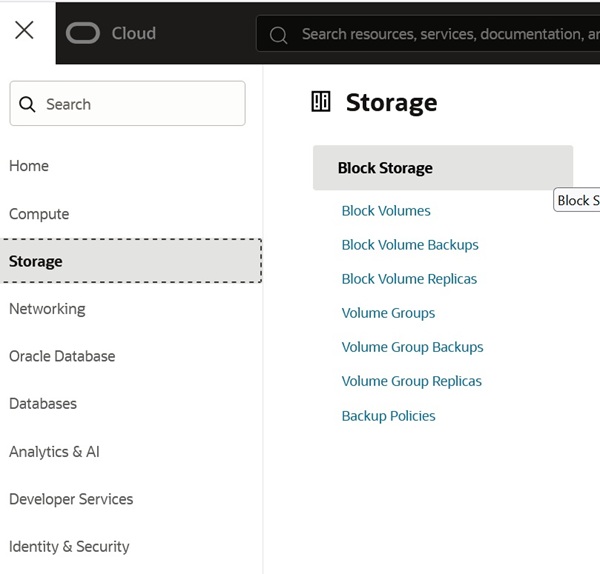Open the Networking menu category

tap(47, 309)
